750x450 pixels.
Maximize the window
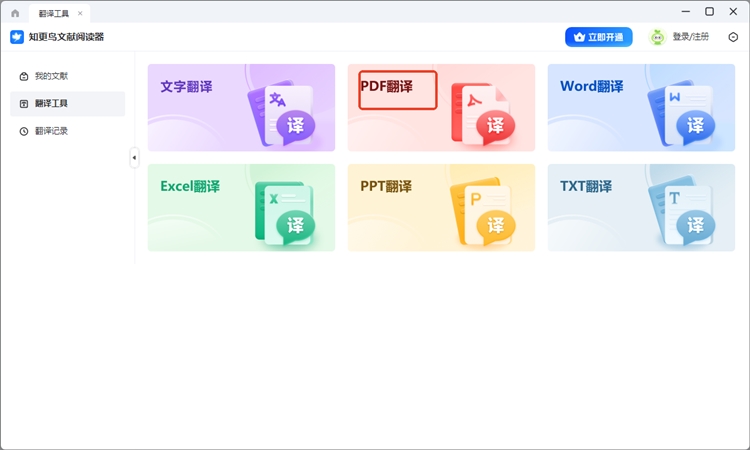710,11
